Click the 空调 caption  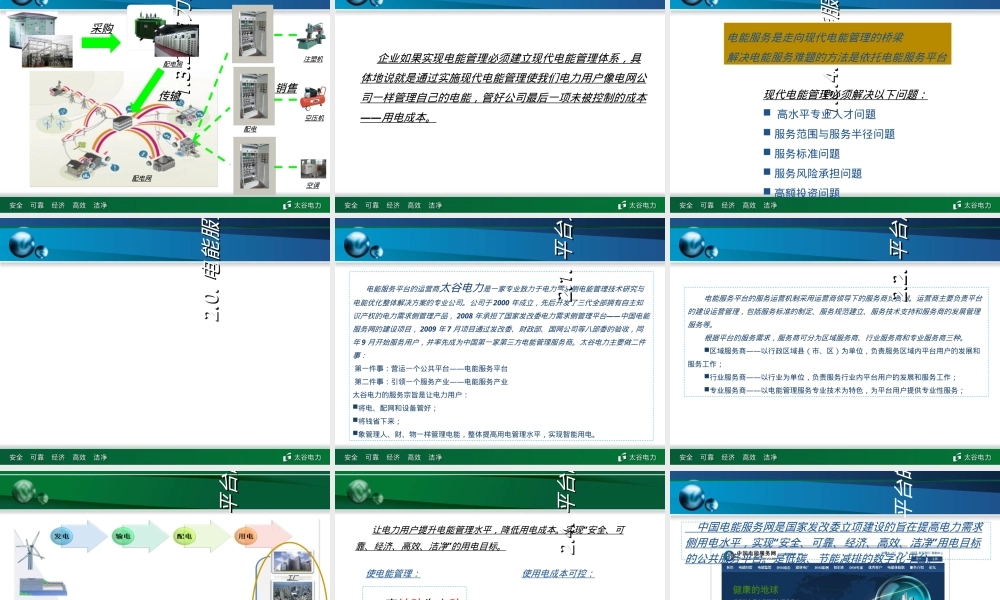pyautogui.click(x=313, y=185)
